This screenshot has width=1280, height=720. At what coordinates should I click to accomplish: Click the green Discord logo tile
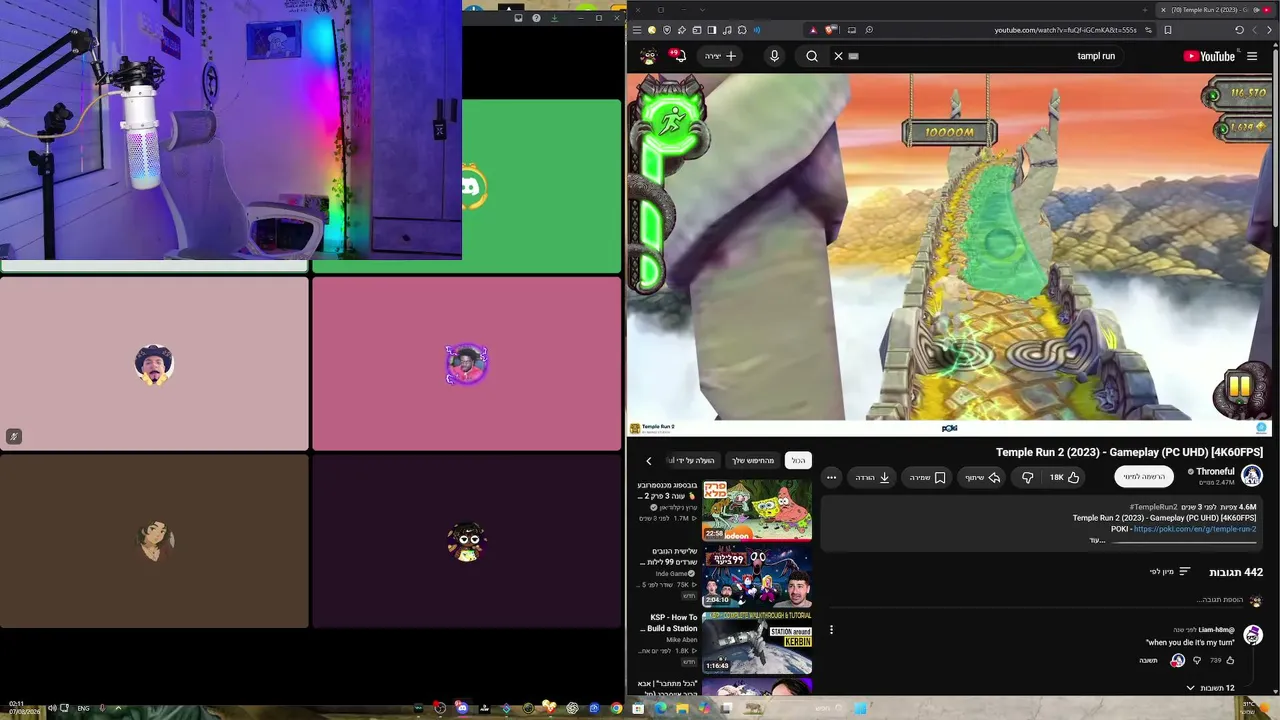point(541,186)
